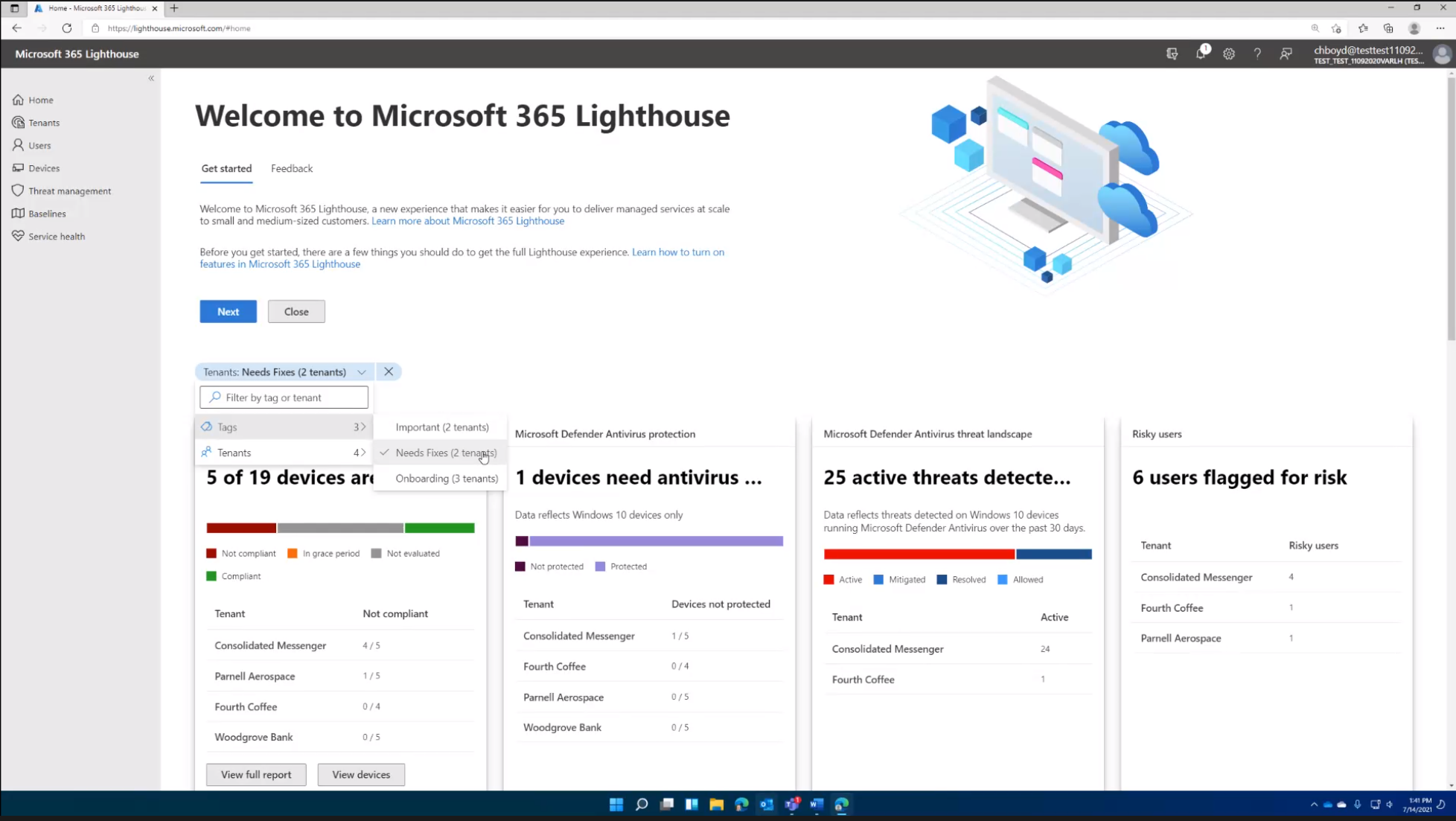Open Threat management shield icon
The image size is (1456, 821).
(18, 191)
